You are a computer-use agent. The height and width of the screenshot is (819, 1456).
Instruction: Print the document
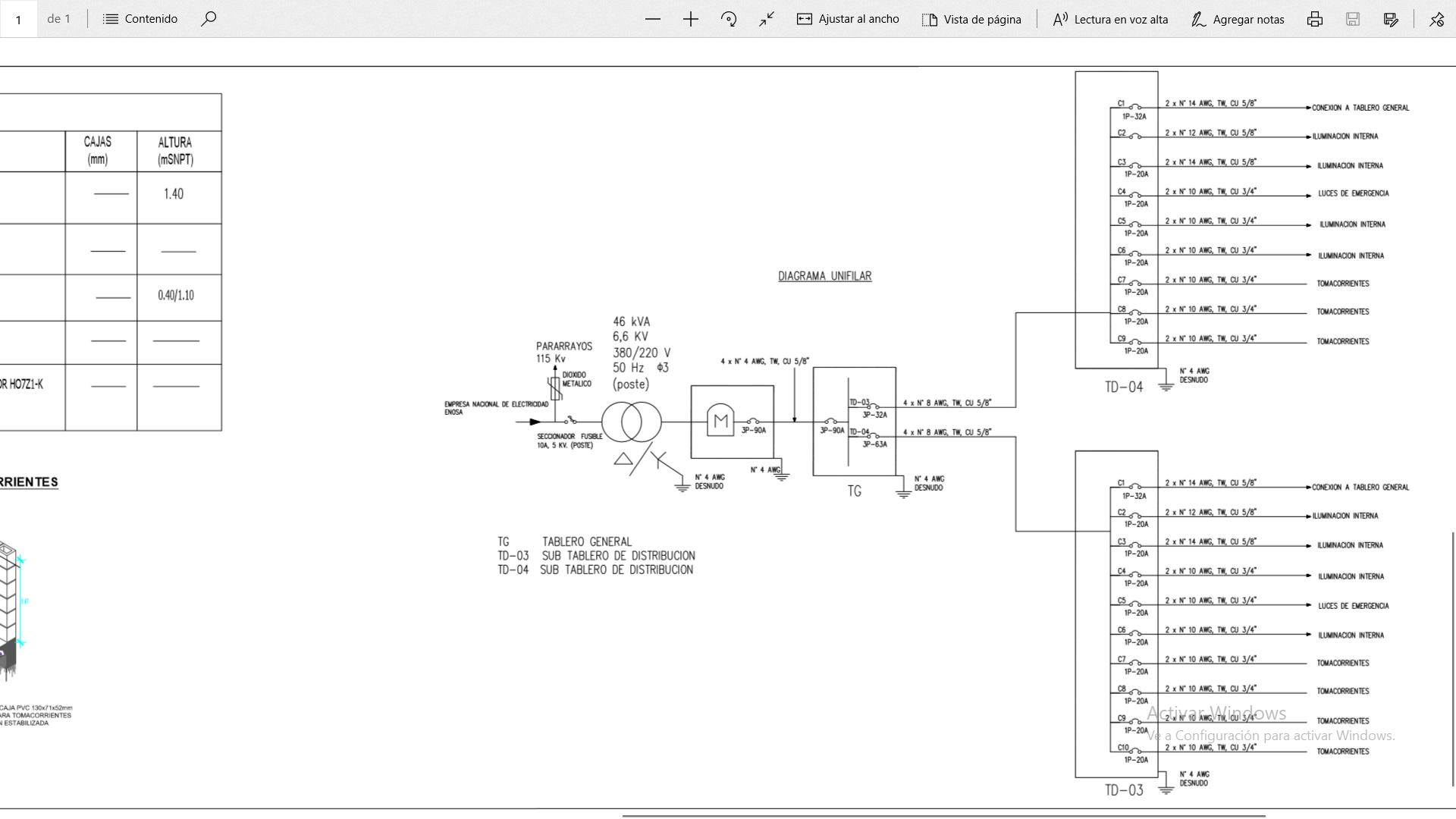tap(1315, 19)
